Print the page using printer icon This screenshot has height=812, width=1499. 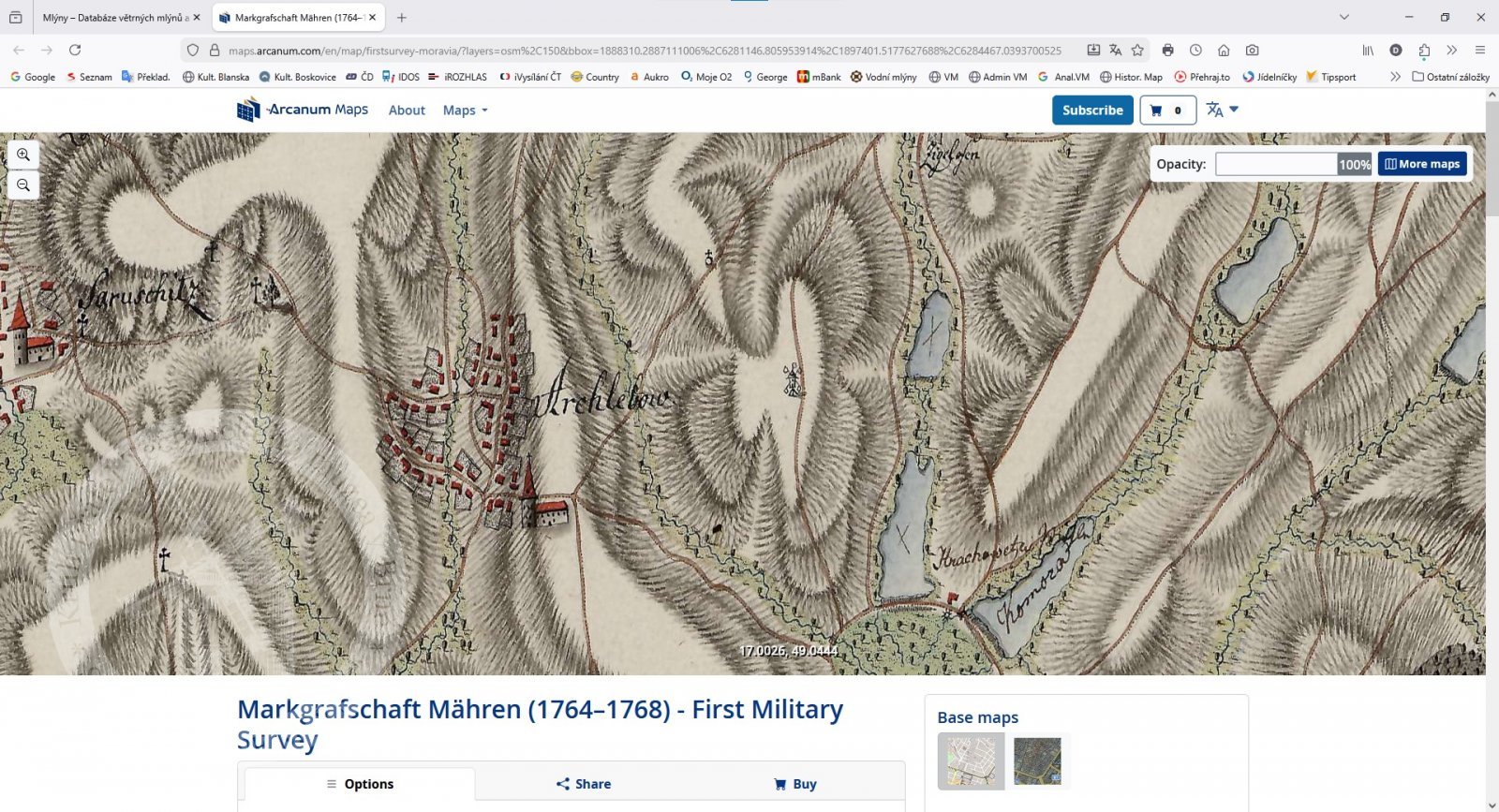1167,51
